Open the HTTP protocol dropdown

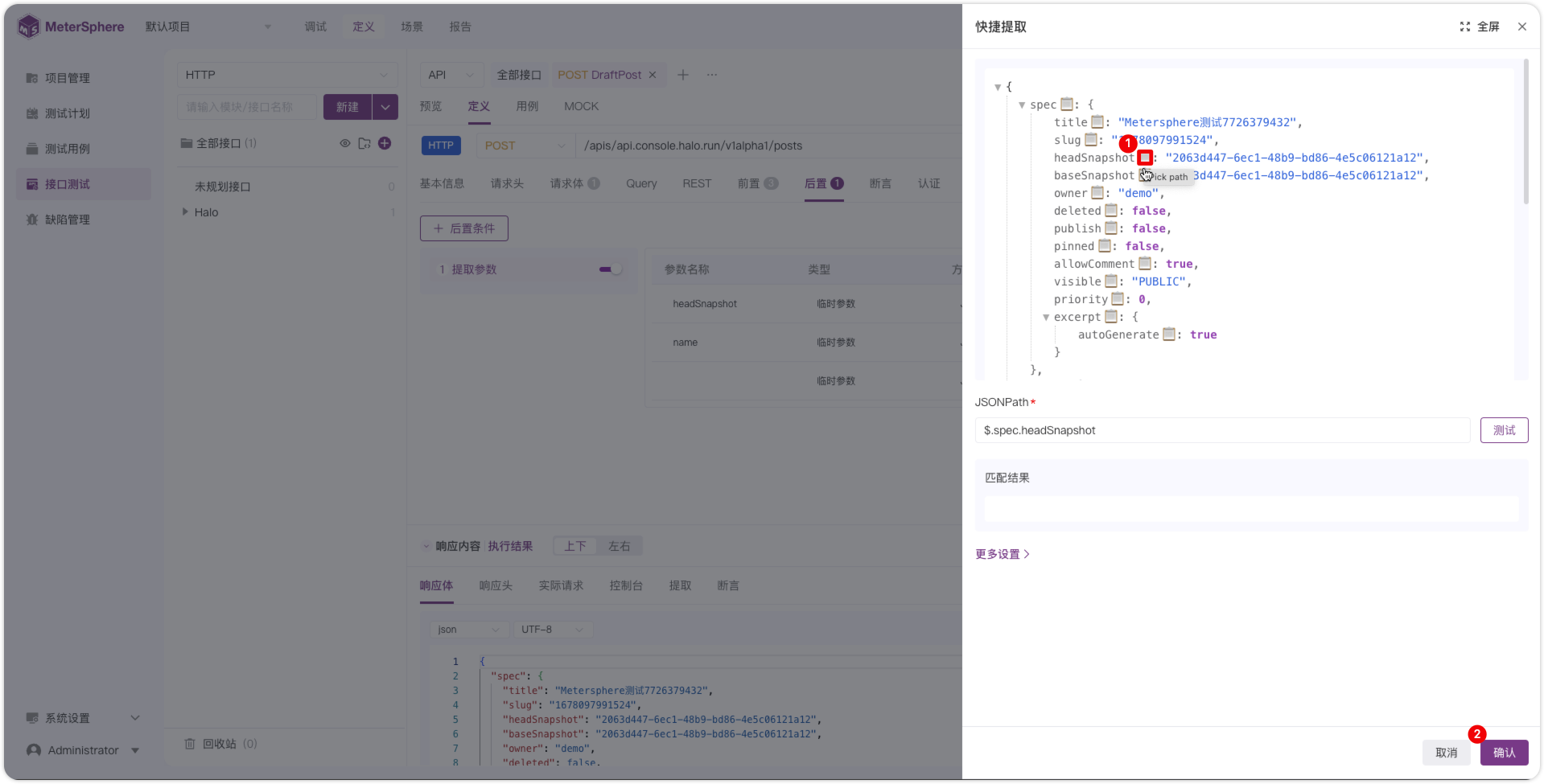(287, 75)
